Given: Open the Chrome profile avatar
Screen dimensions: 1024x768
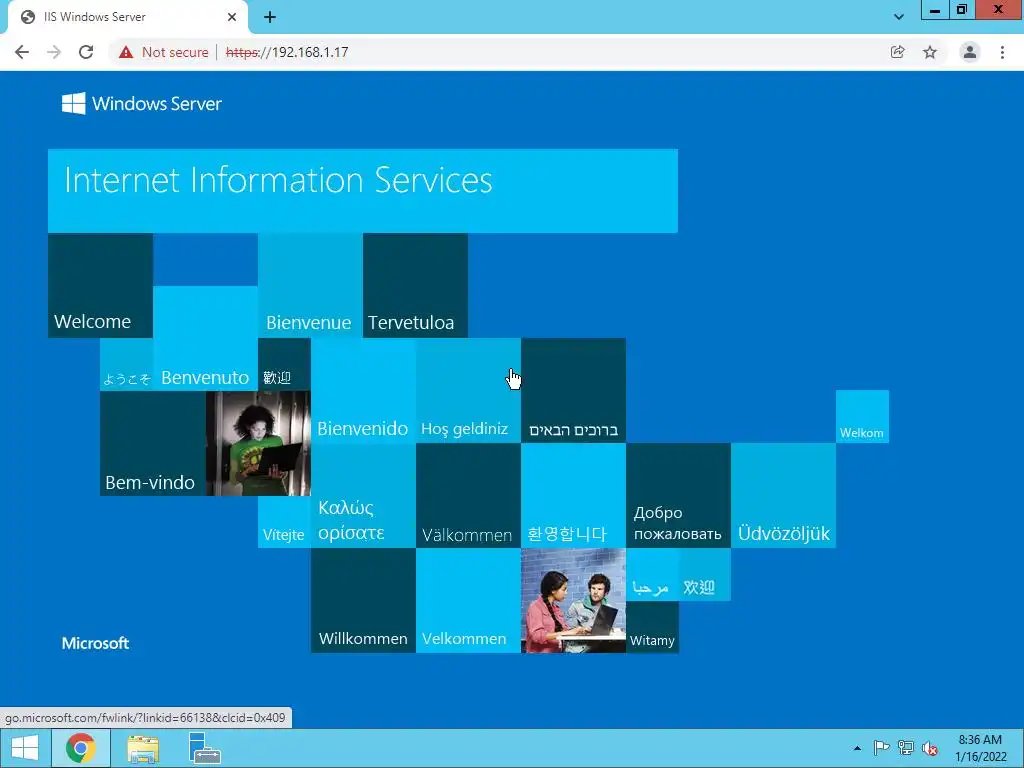Looking at the screenshot, I should (970, 52).
